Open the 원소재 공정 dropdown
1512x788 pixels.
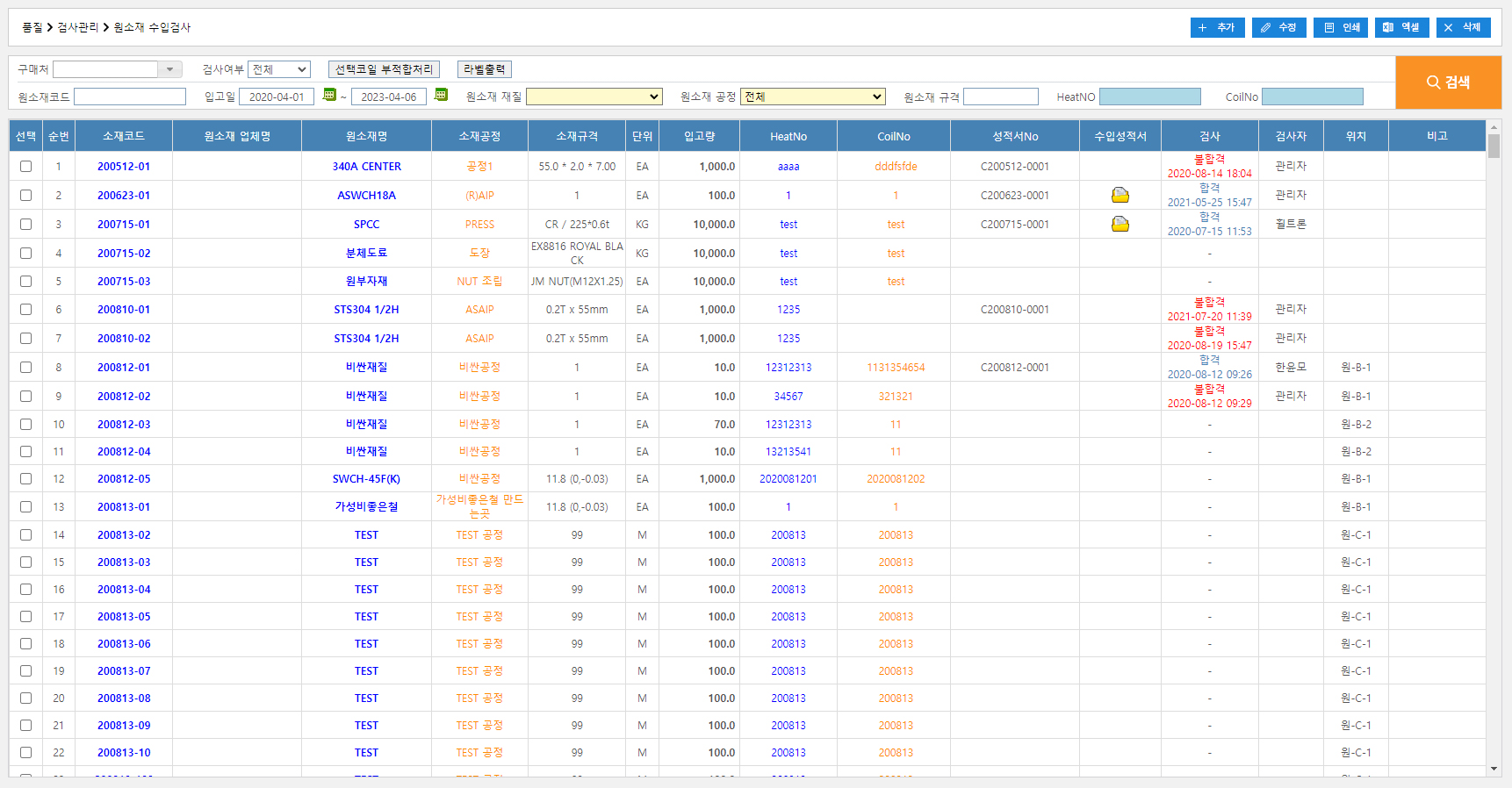coord(812,97)
